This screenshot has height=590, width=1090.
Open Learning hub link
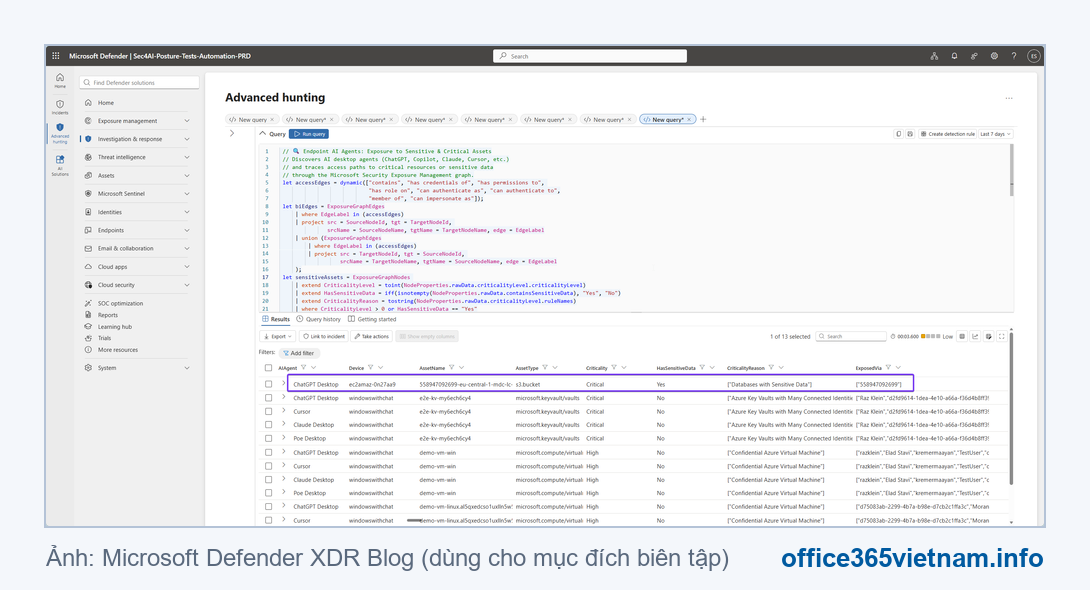pyautogui.click(x=115, y=327)
